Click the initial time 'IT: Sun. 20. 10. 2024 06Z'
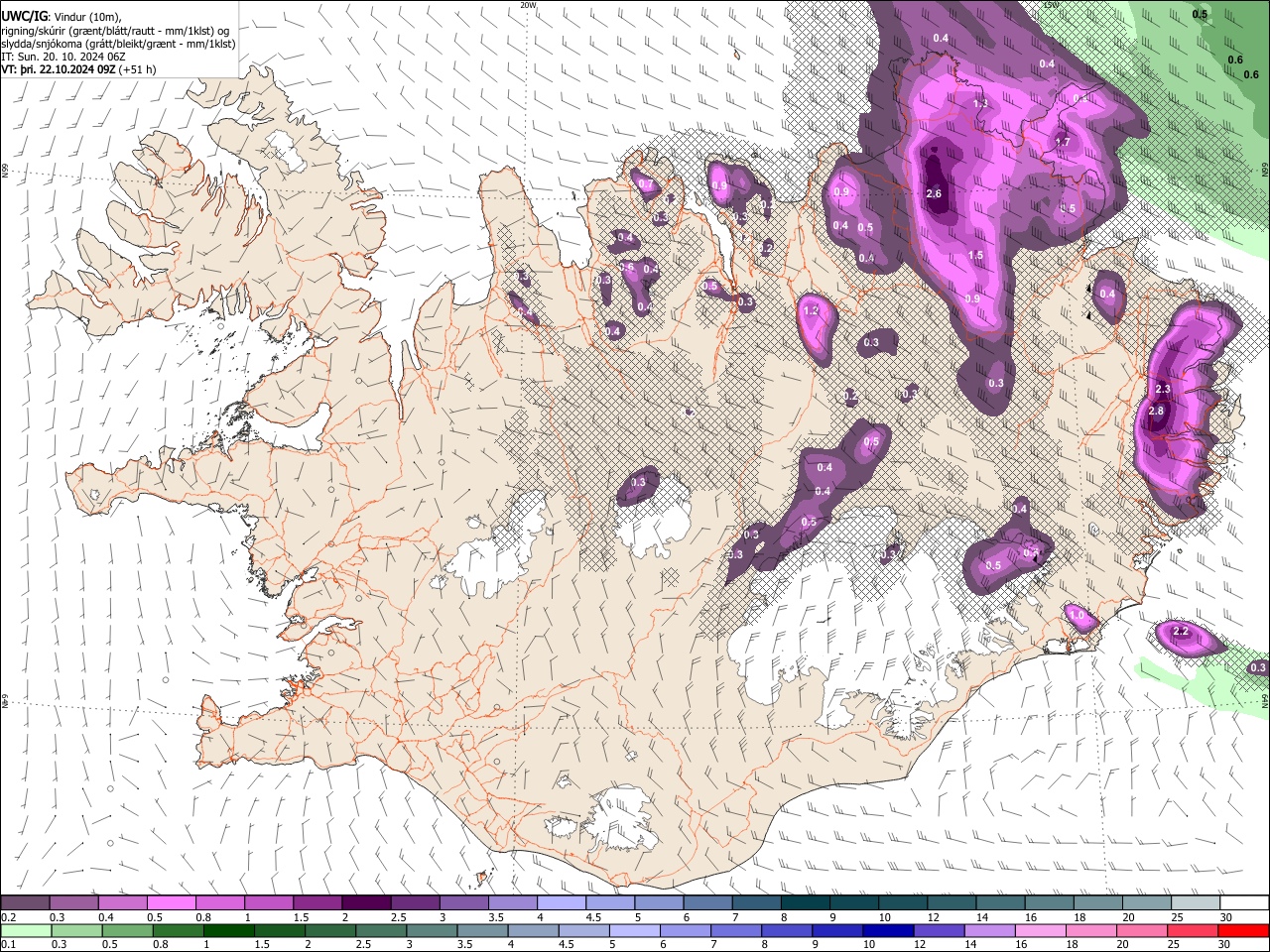This screenshot has width=1270, height=952. (63, 57)
